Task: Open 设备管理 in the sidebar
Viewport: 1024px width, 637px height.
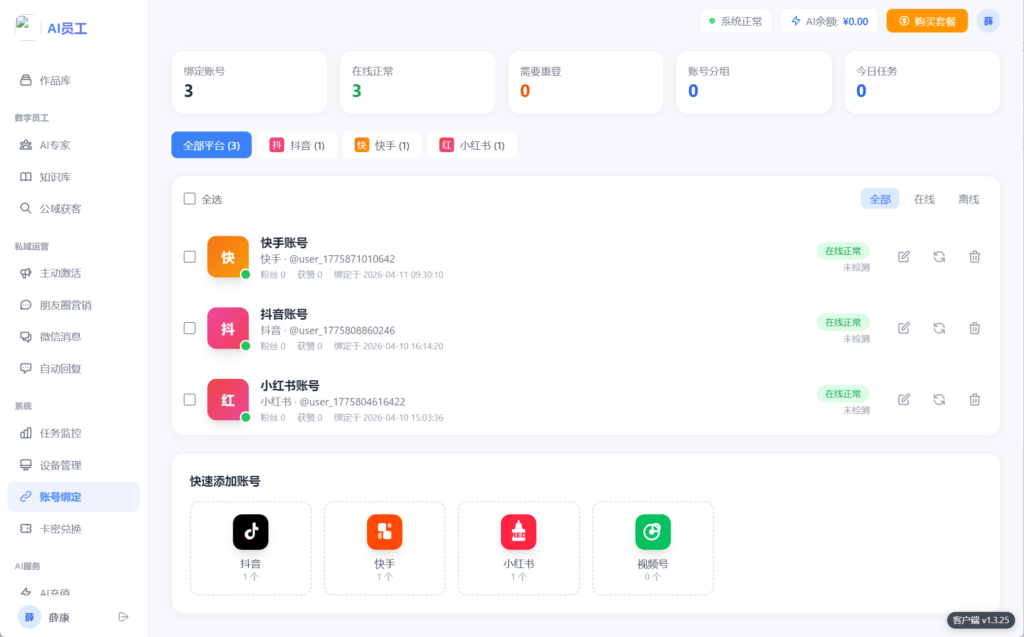Action: point(60,465)
